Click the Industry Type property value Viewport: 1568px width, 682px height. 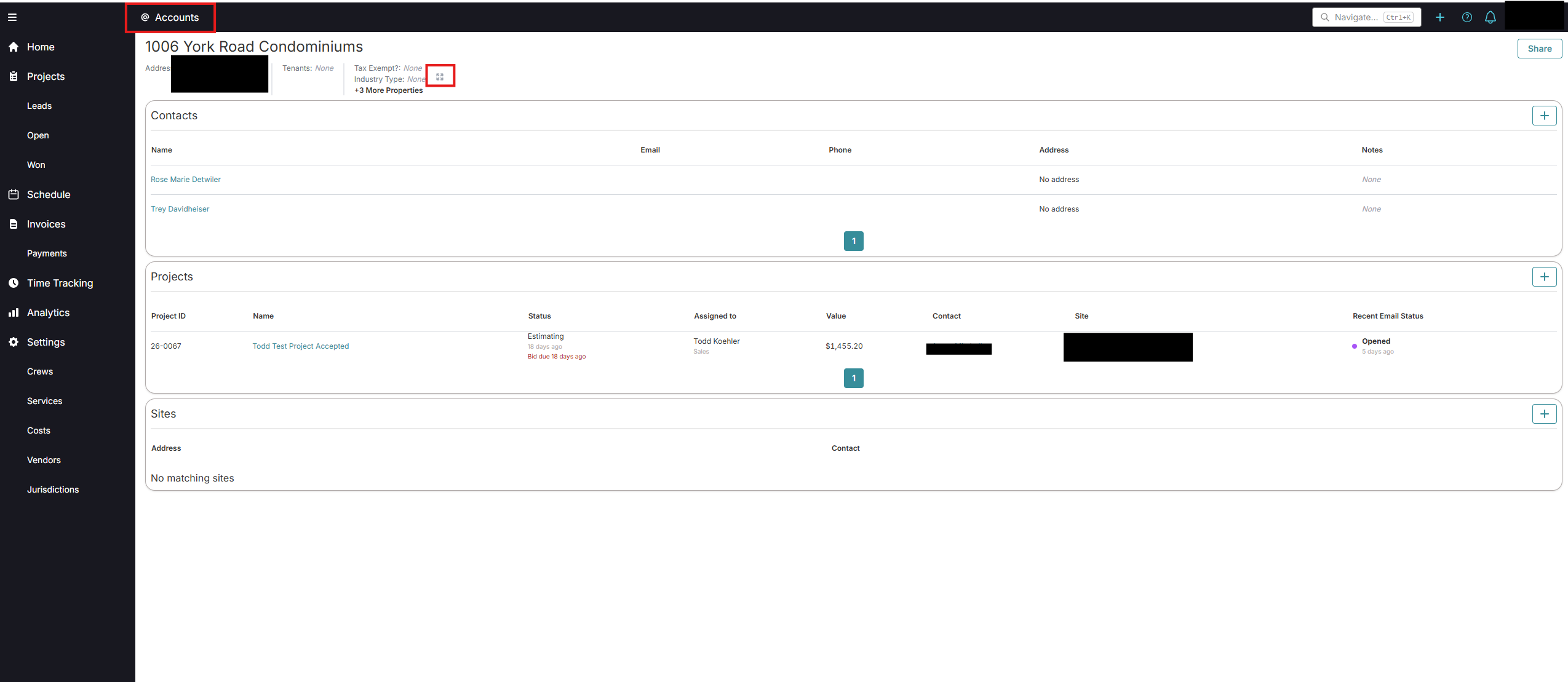pyautogui.click(x=416, y=79)
